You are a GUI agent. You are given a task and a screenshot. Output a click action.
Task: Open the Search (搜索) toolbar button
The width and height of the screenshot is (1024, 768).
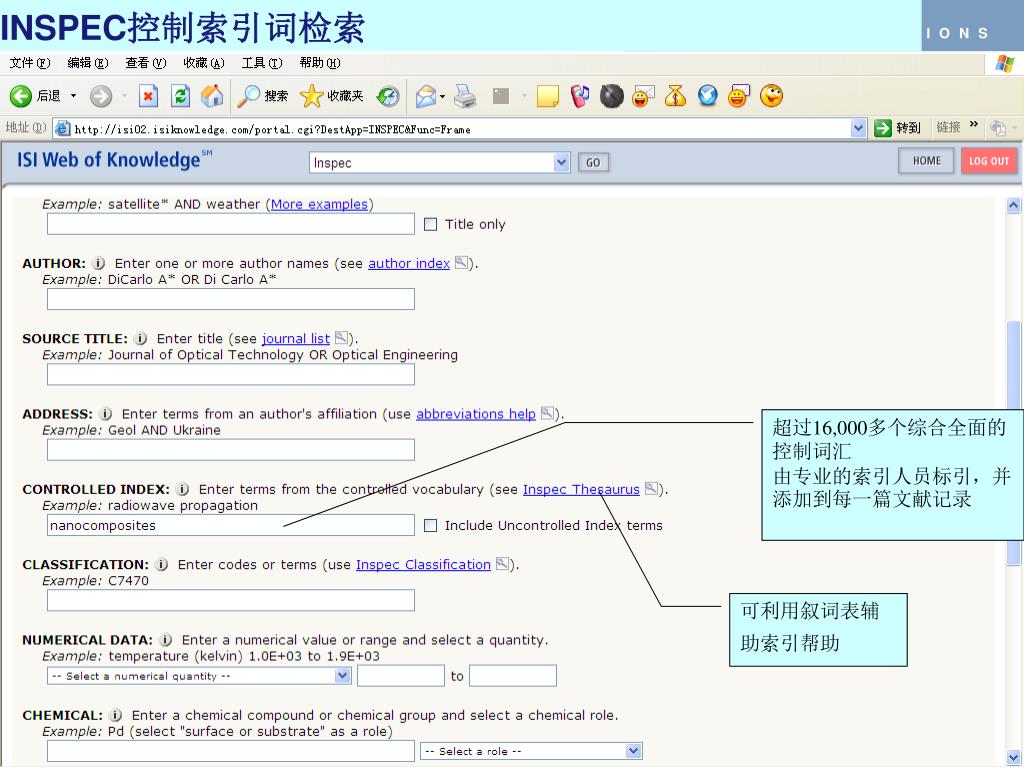262,96
